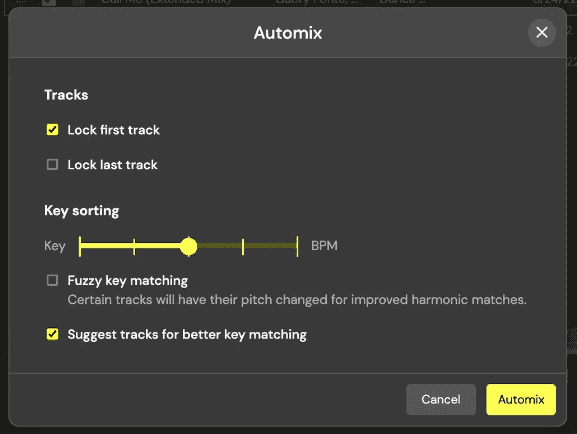
Task: Click the pitch change description under Fuzzy key matching
Action: pyautogui.click(x=297, y=300)
